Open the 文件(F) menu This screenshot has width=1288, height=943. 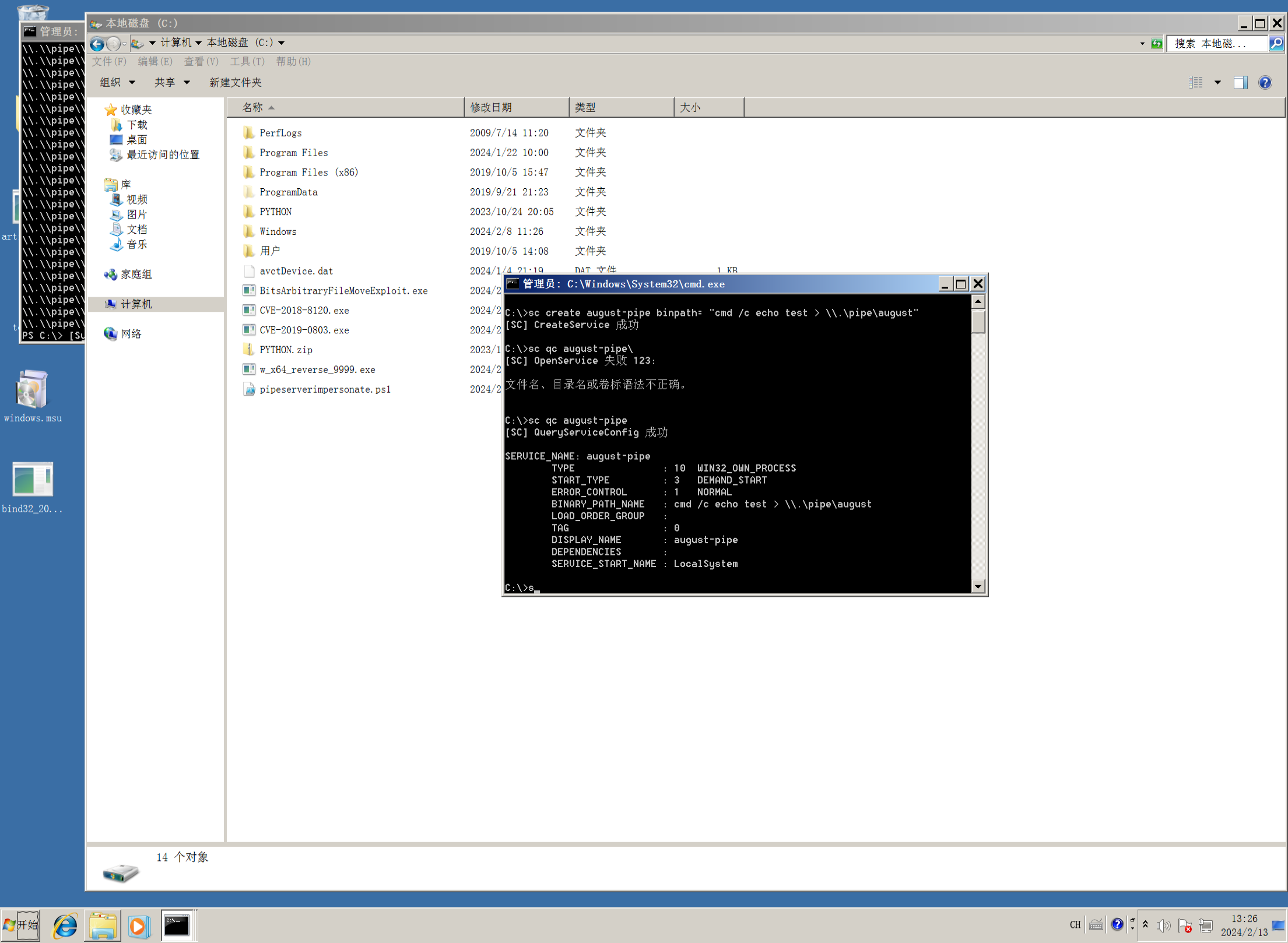(x=109, y=62)
